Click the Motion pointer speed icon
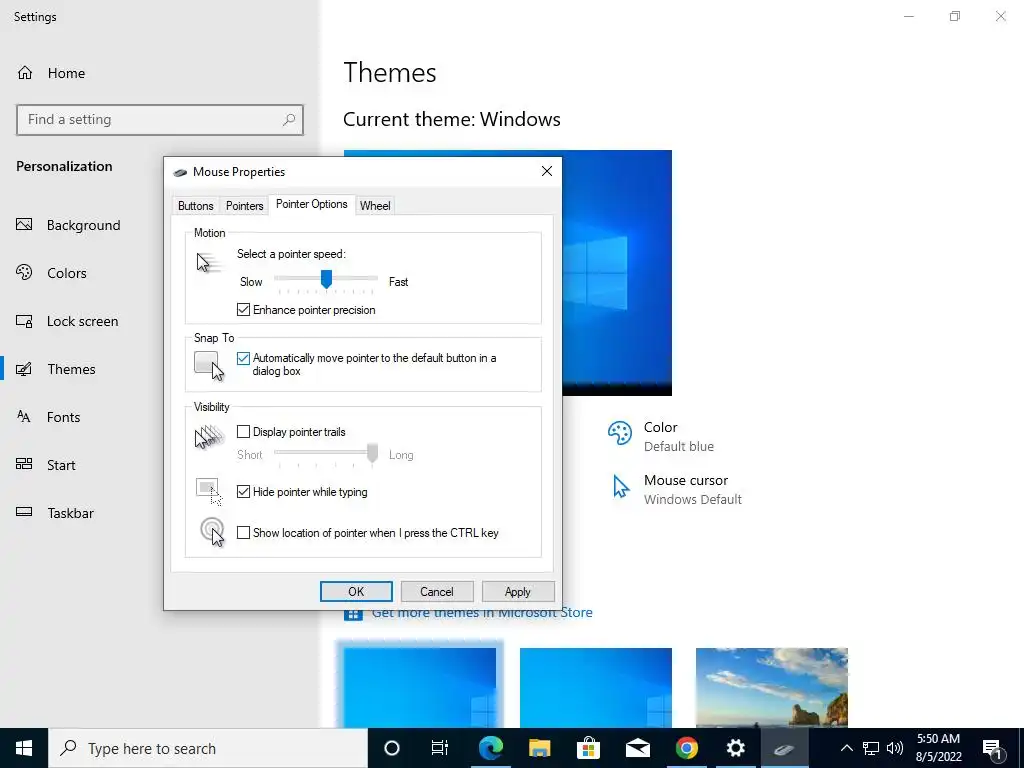The image size is (1024, 768). click(208, 263)
